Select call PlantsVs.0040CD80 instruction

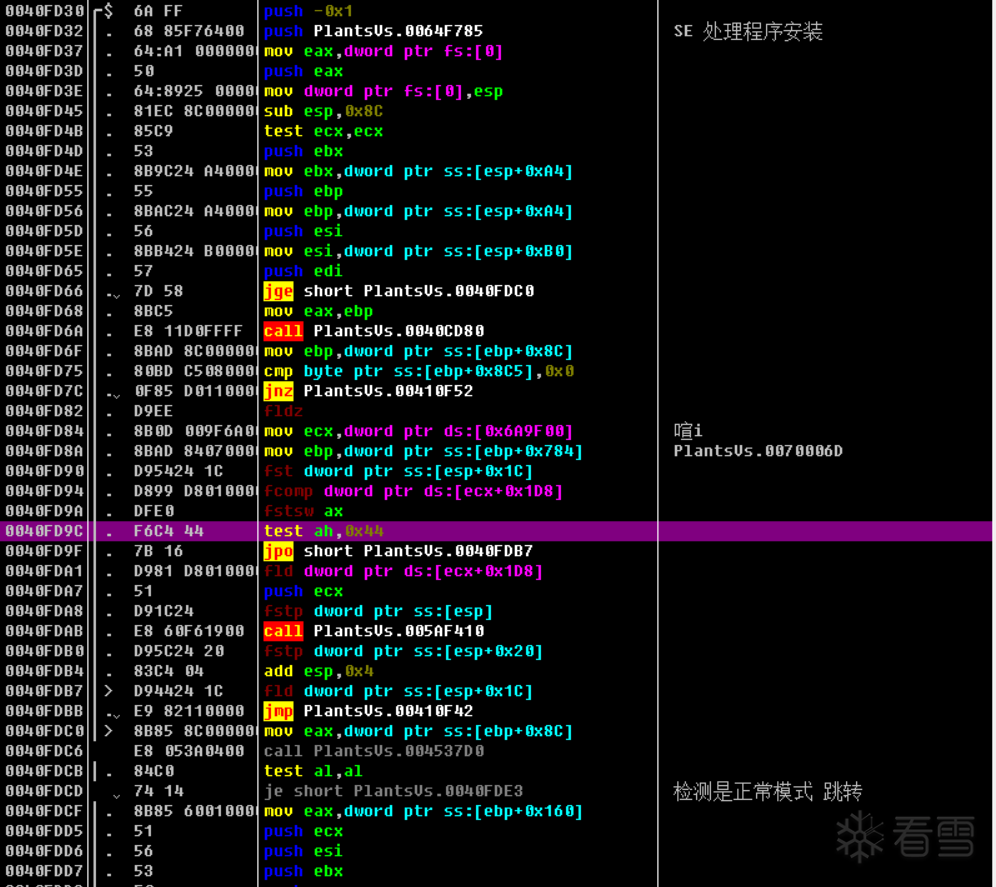[x=374, y=331]
